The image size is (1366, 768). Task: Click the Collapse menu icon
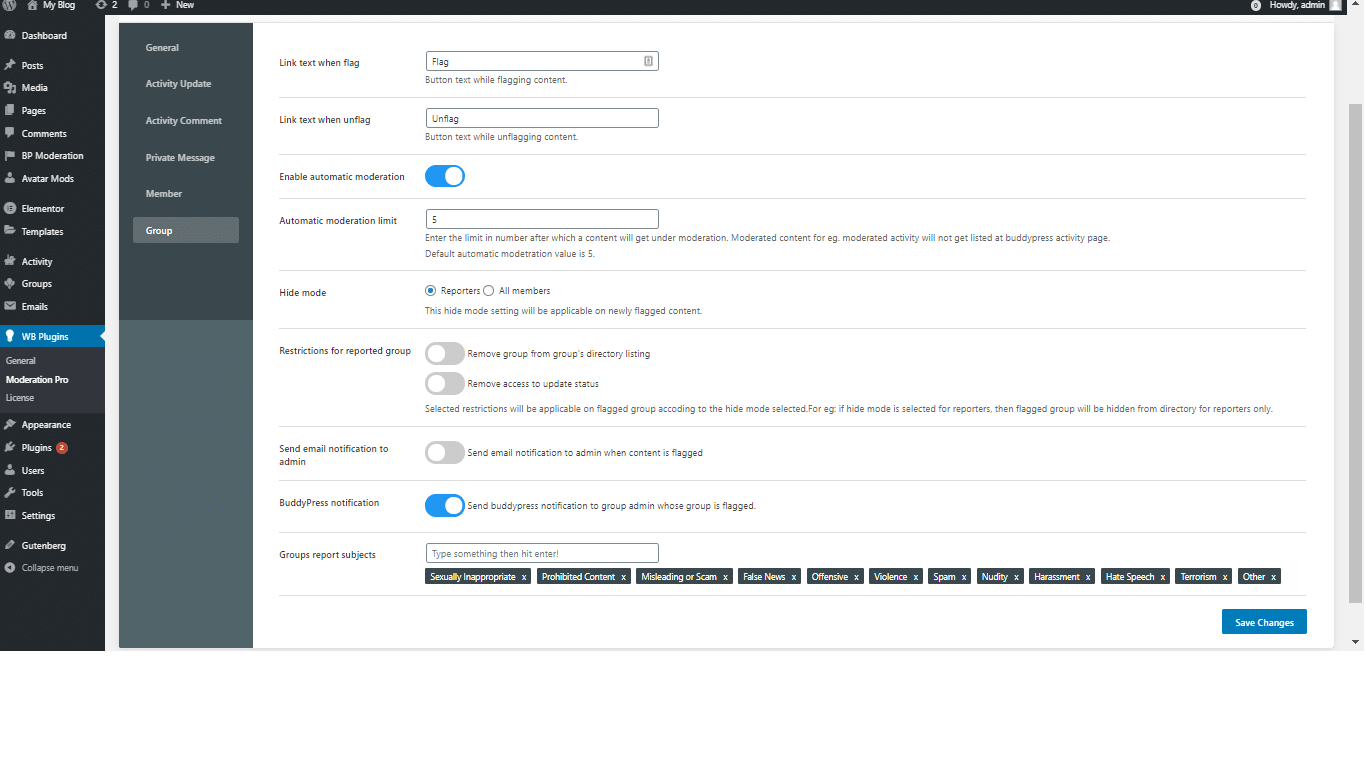pyautogui.click(x=10, y=568)
